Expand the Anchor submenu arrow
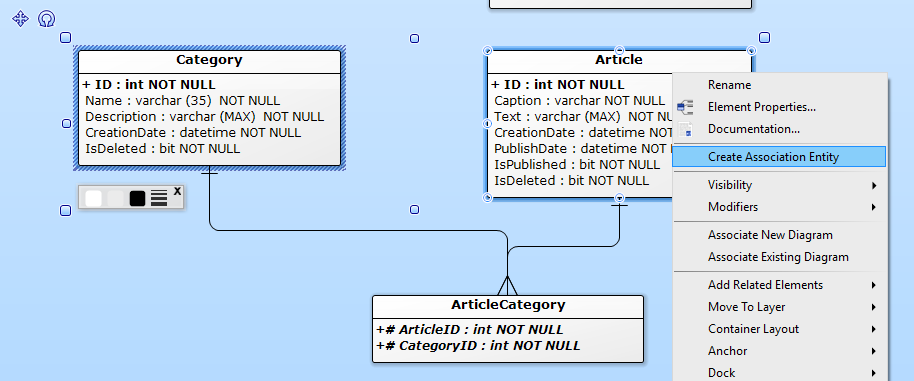This screenshot has width=914, height=381. point(874,351)
